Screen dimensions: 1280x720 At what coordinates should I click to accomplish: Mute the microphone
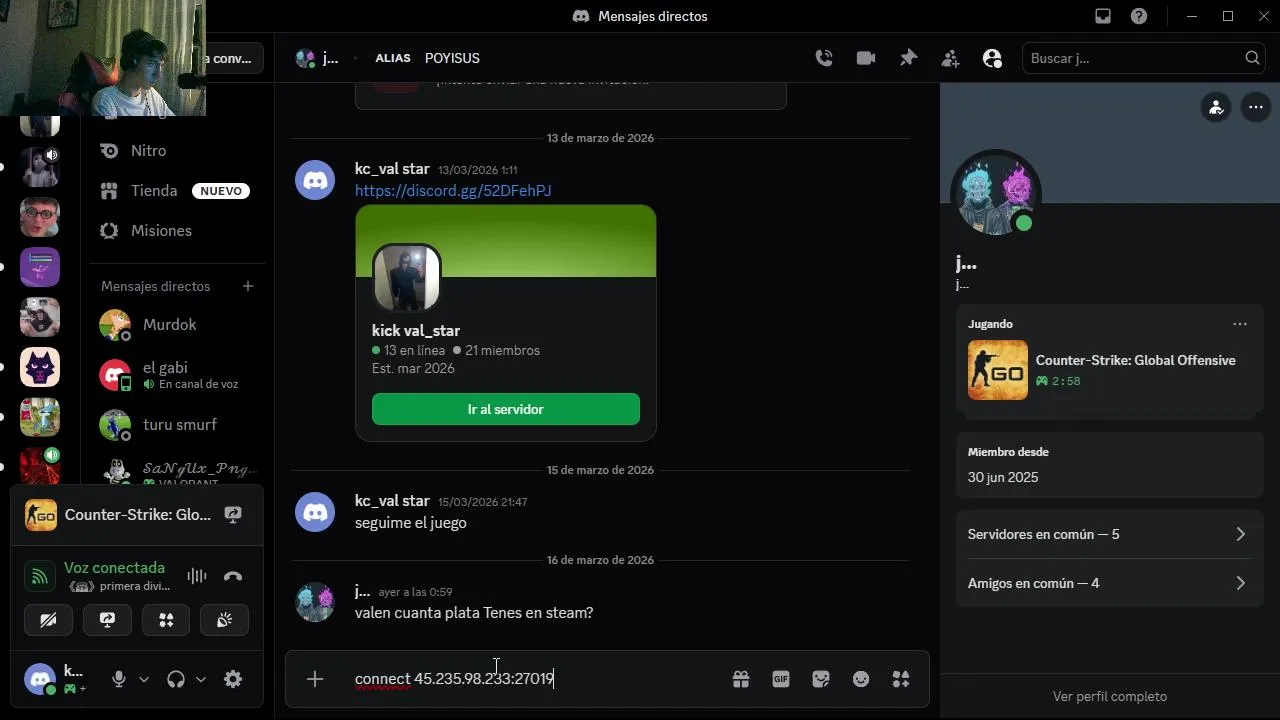tap(119, 679)
